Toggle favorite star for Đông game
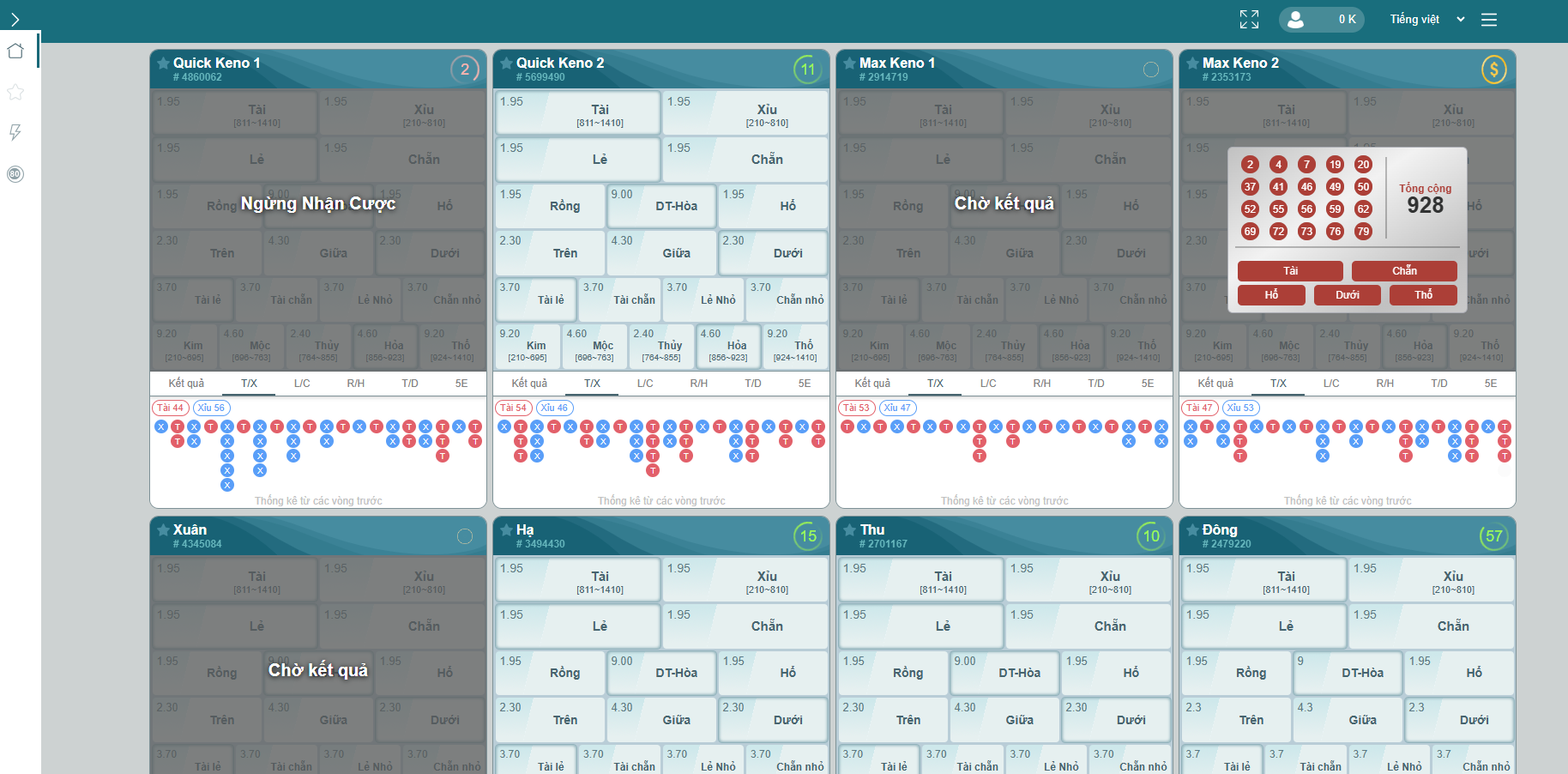The width and height of the screenshot is (1568, 774). point(1192,530)
